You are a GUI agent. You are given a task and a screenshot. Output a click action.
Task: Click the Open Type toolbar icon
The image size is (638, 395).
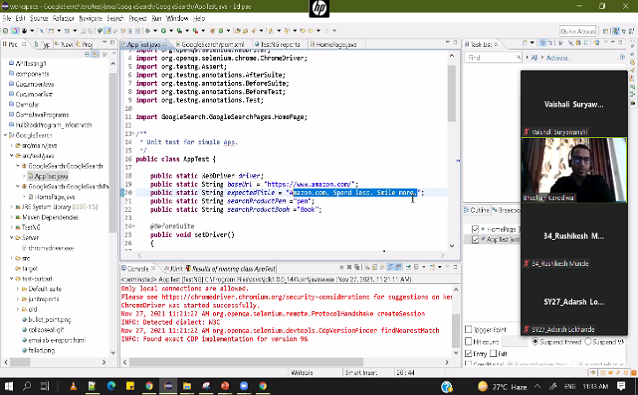point(238,31)
